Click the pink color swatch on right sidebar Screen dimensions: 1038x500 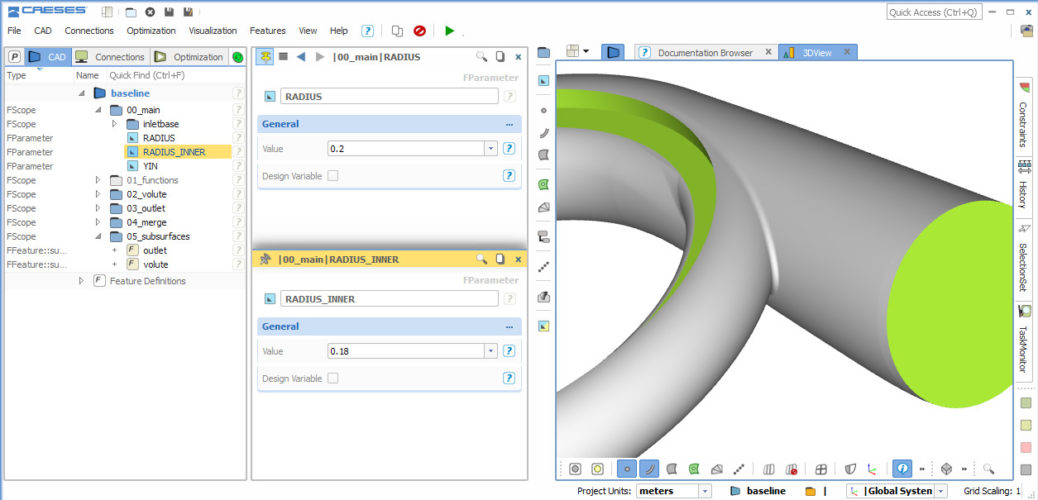coord(1026,447)
